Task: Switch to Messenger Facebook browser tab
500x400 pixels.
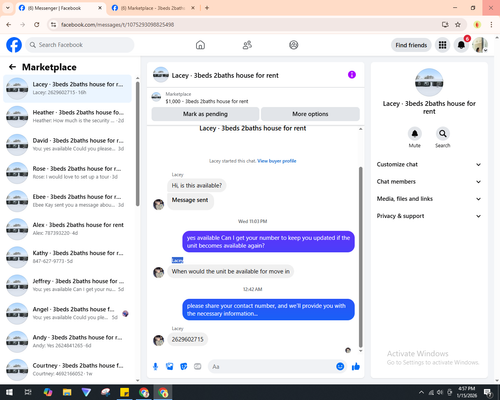Action: (x=60, y=8)
